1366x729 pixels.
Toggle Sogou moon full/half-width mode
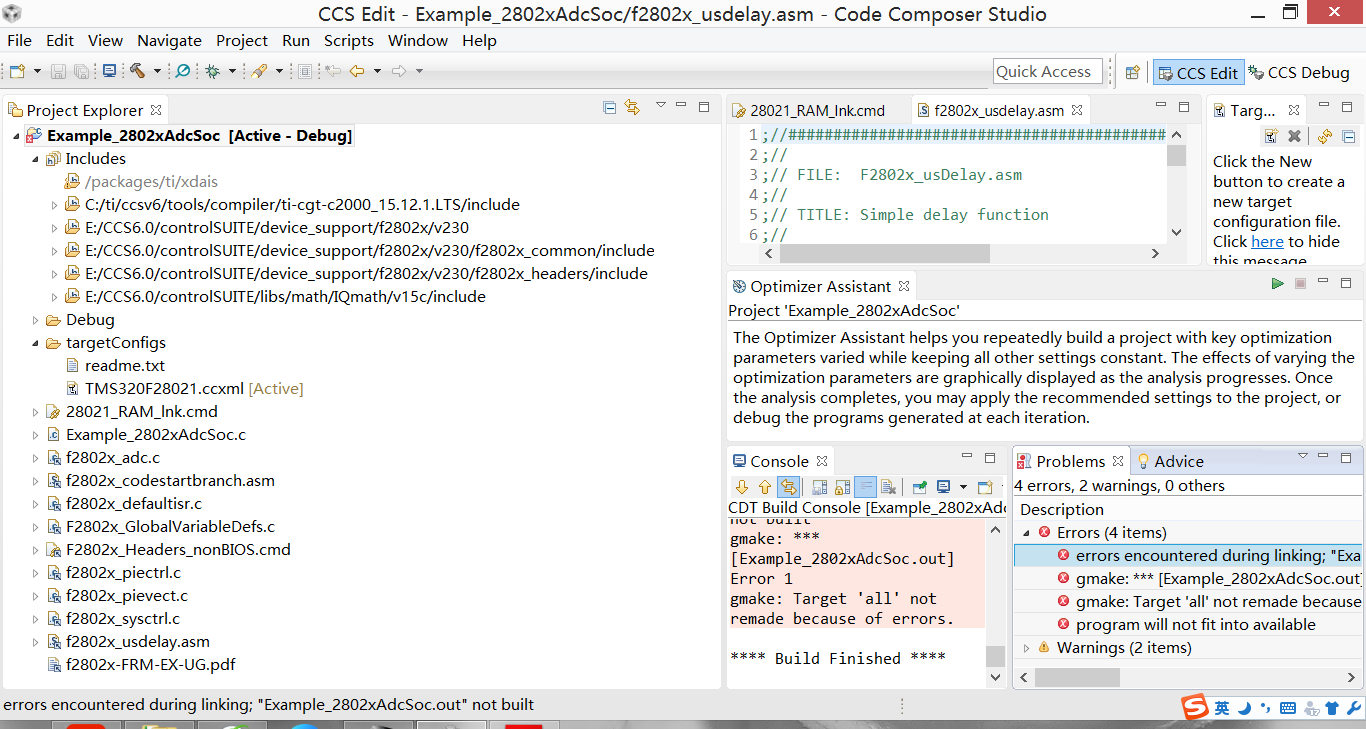pos(1244,708)
